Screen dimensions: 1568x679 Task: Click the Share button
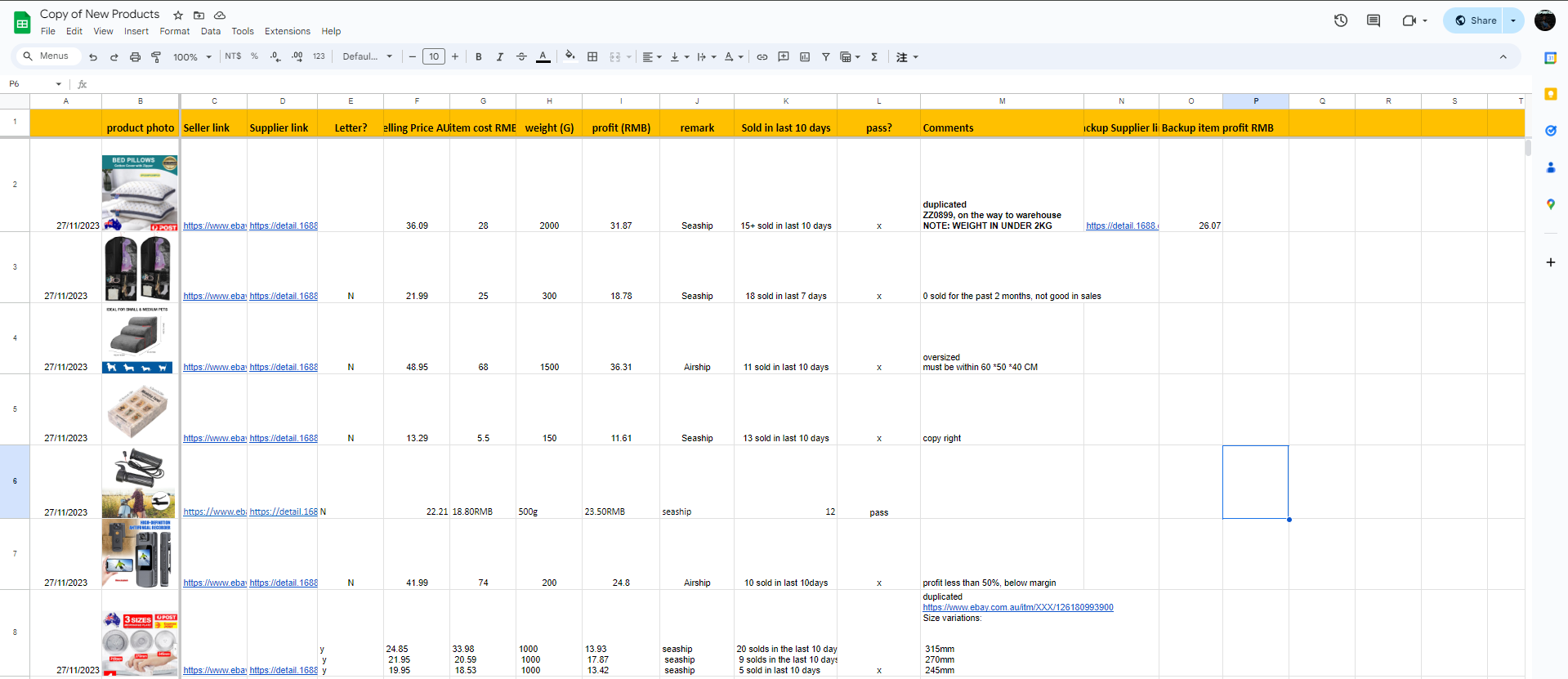[x=1475, y=20]
